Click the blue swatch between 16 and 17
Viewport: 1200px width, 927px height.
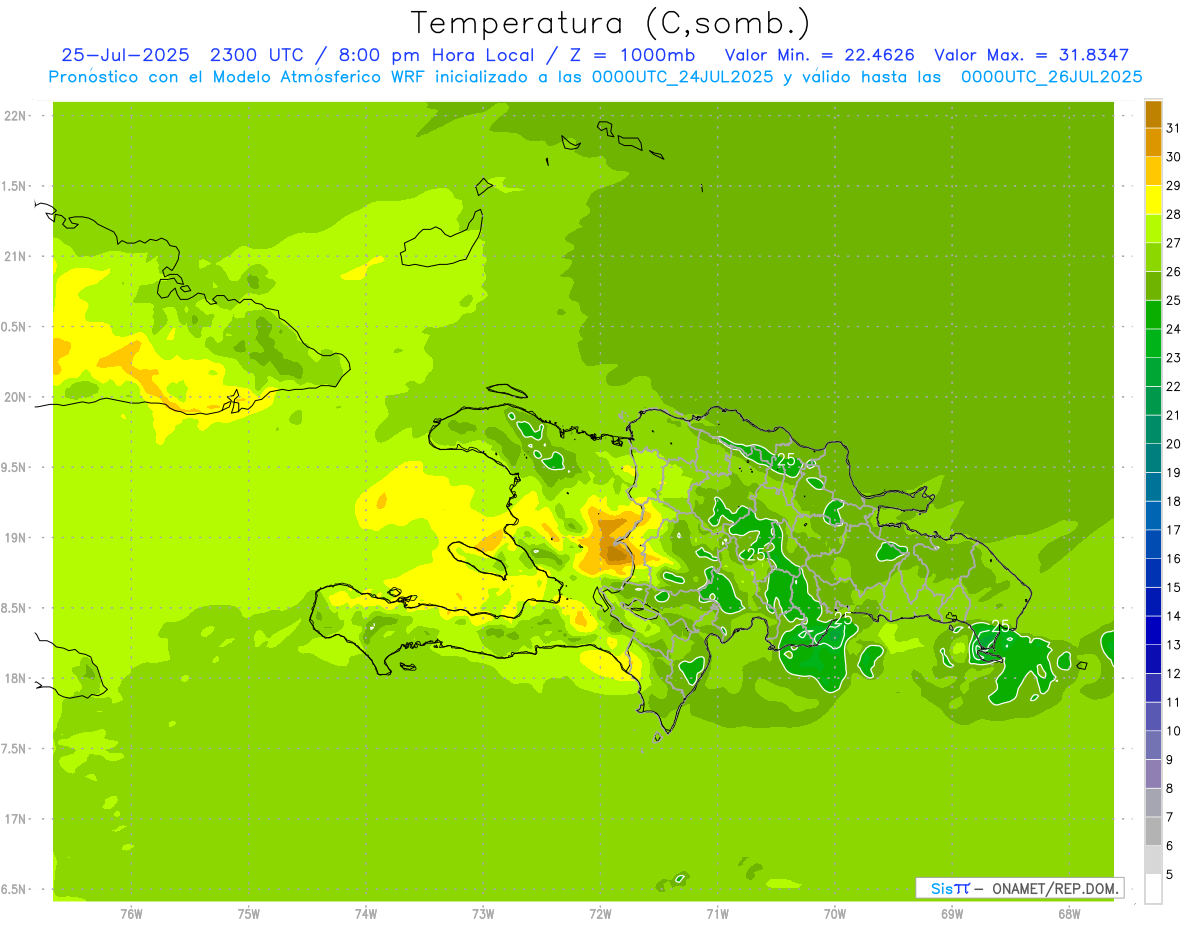pos(1153,545)
